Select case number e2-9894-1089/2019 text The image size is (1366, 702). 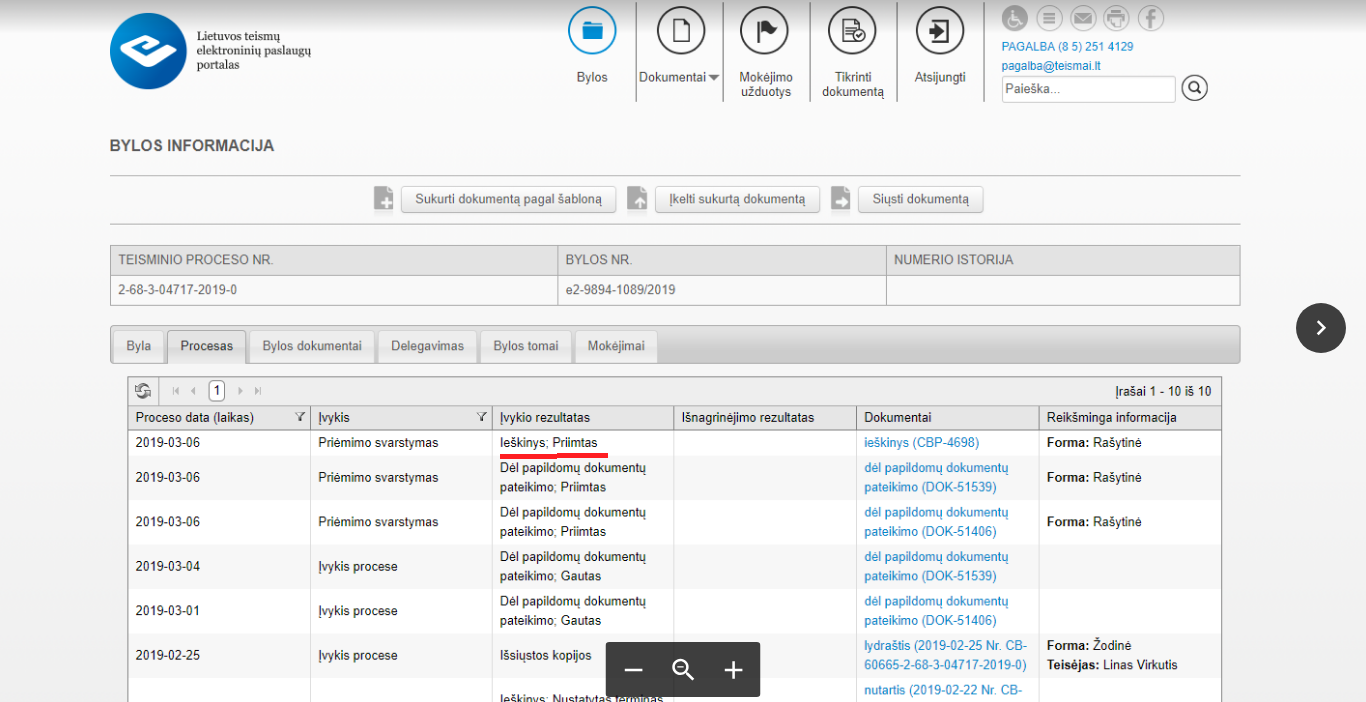(x=620, y=290)
